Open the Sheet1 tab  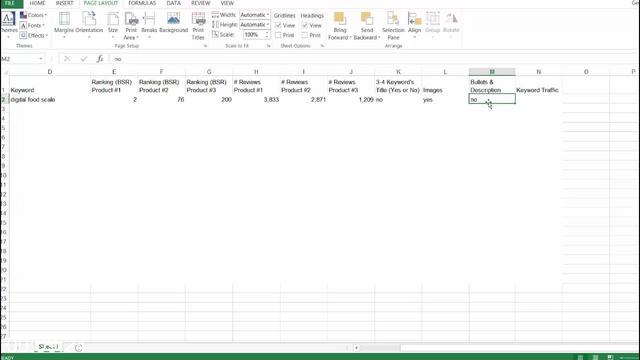pyautogui.click(x=49, y=347)
